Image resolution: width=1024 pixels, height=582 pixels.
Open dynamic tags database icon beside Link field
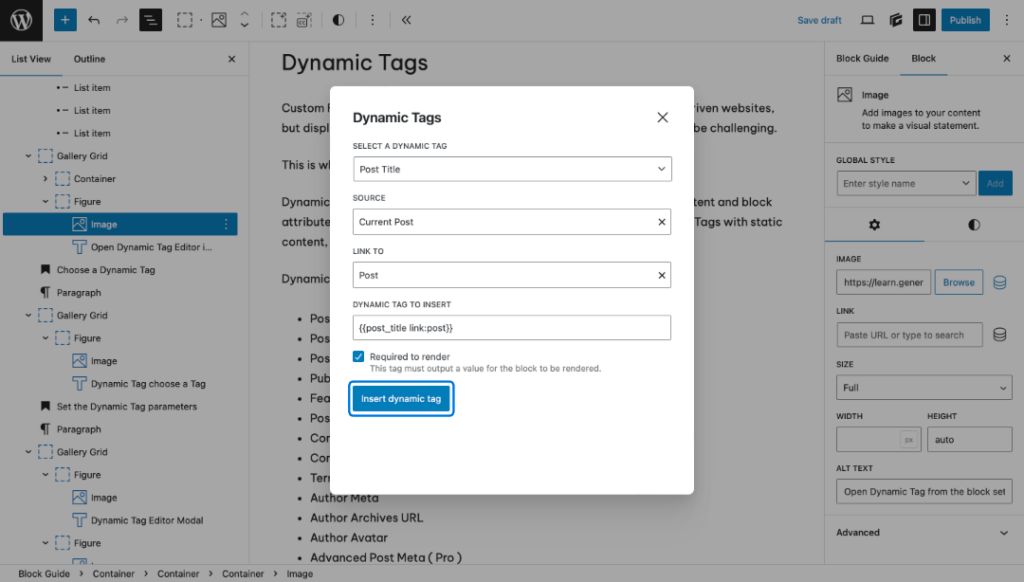(1000, 334)
